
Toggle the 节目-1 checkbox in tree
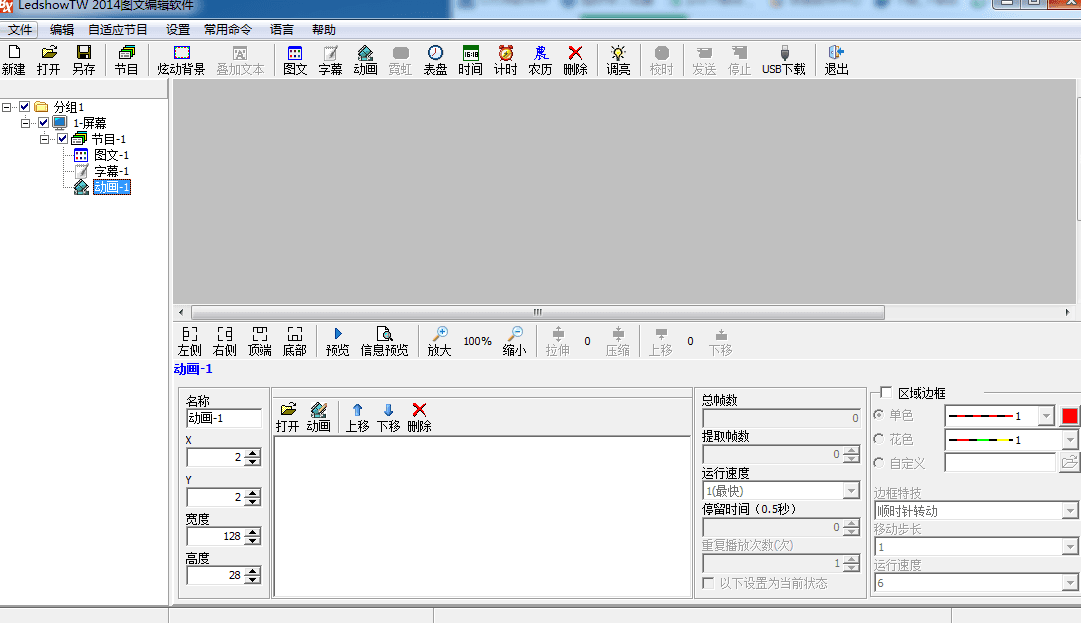click(x=62, y=139)
